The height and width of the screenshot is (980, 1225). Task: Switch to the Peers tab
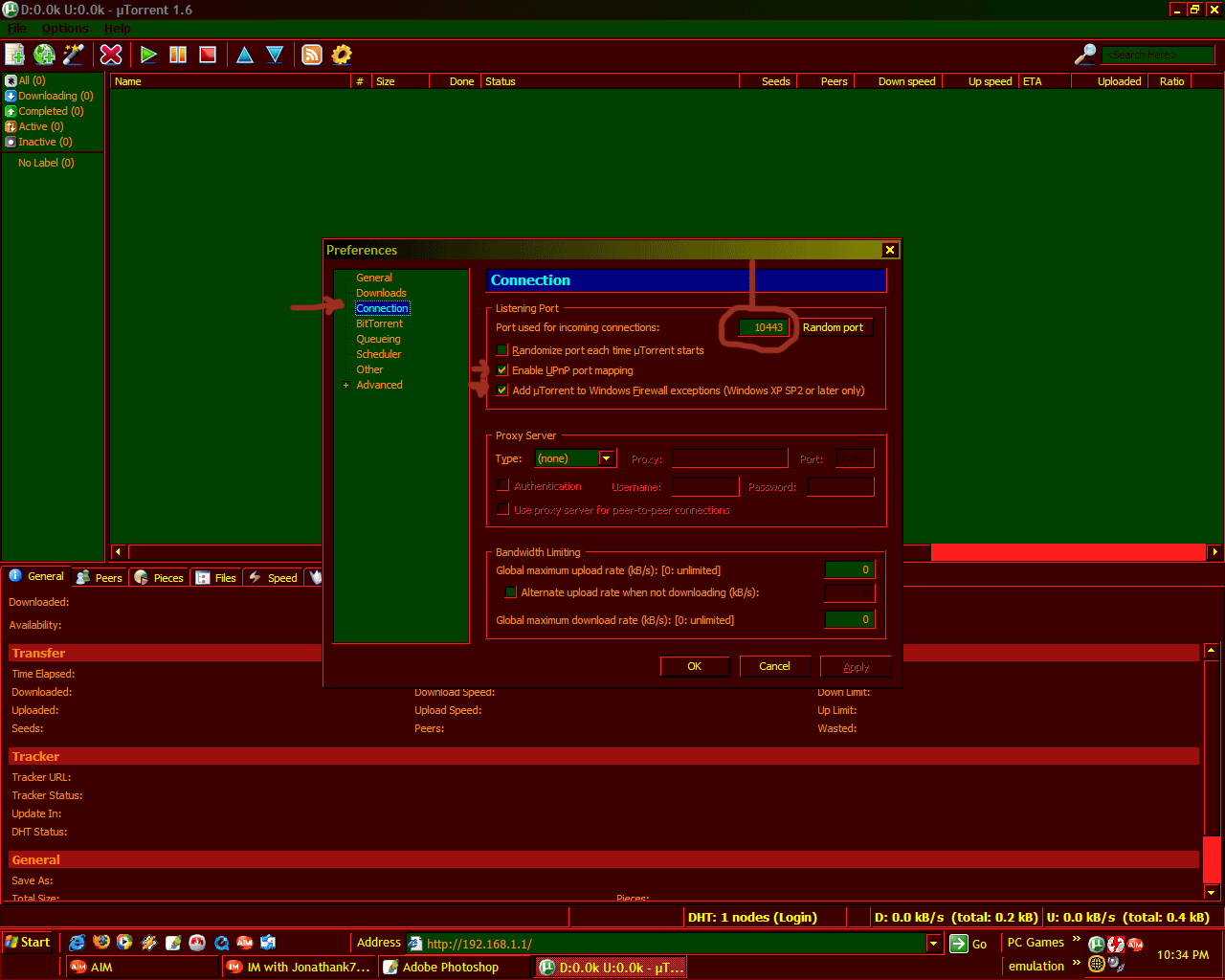point(100,577)
